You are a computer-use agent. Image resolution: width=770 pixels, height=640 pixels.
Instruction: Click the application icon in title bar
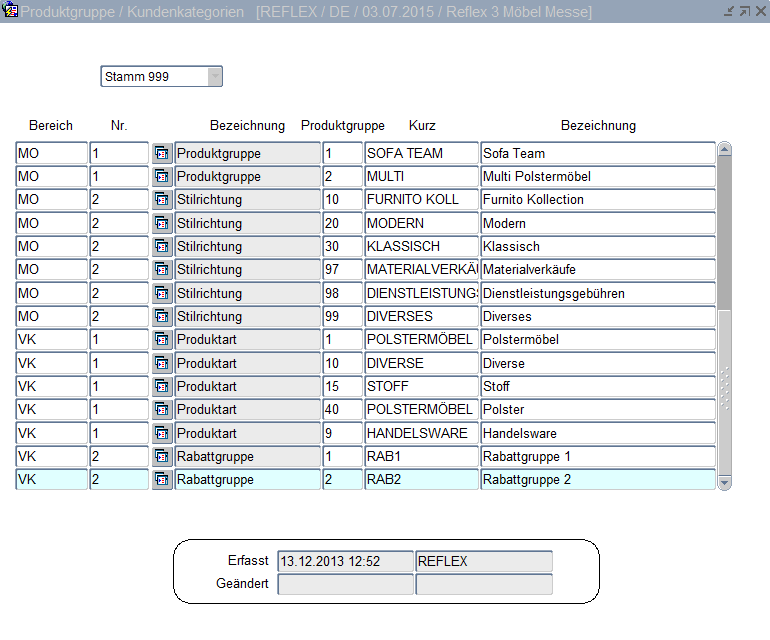[11, 12]
